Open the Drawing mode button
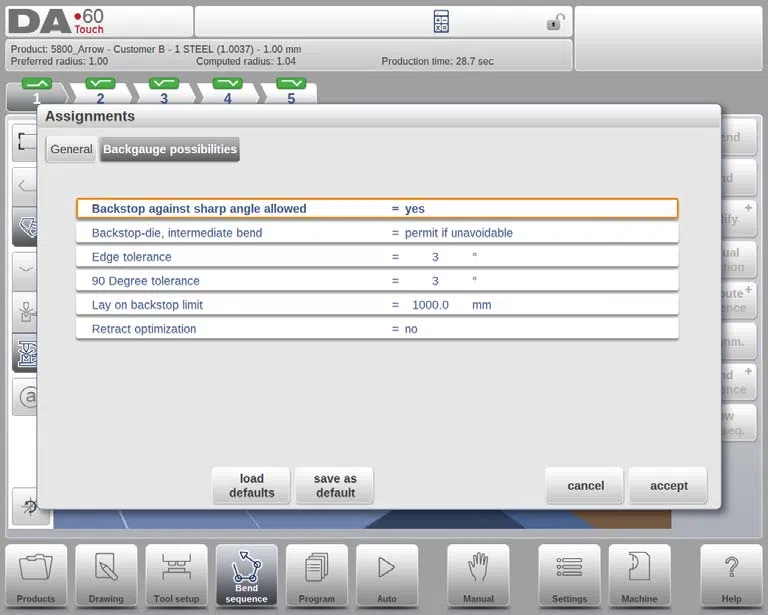This screenshot has height=615, width=768. (x=106, y=576)
